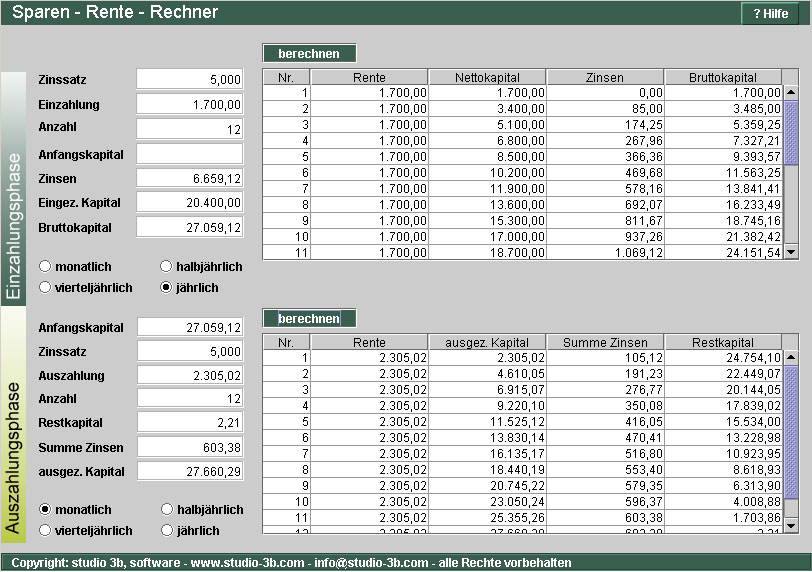Click the Auszahlung input field

190,376
